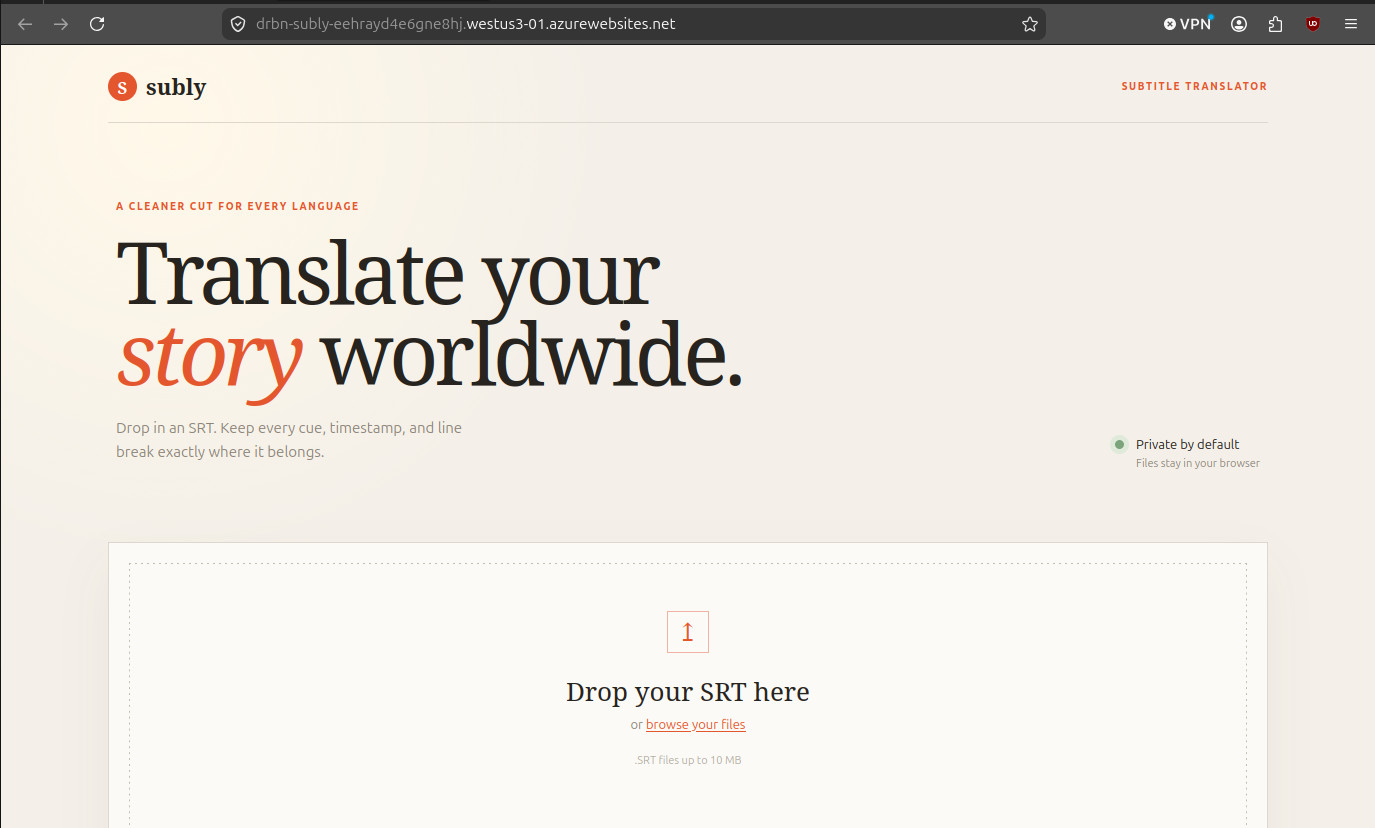The height and width of the screenshot is (828, 1375).
Task: Click the Files stay in your browser text
Action: point(1198,463)
